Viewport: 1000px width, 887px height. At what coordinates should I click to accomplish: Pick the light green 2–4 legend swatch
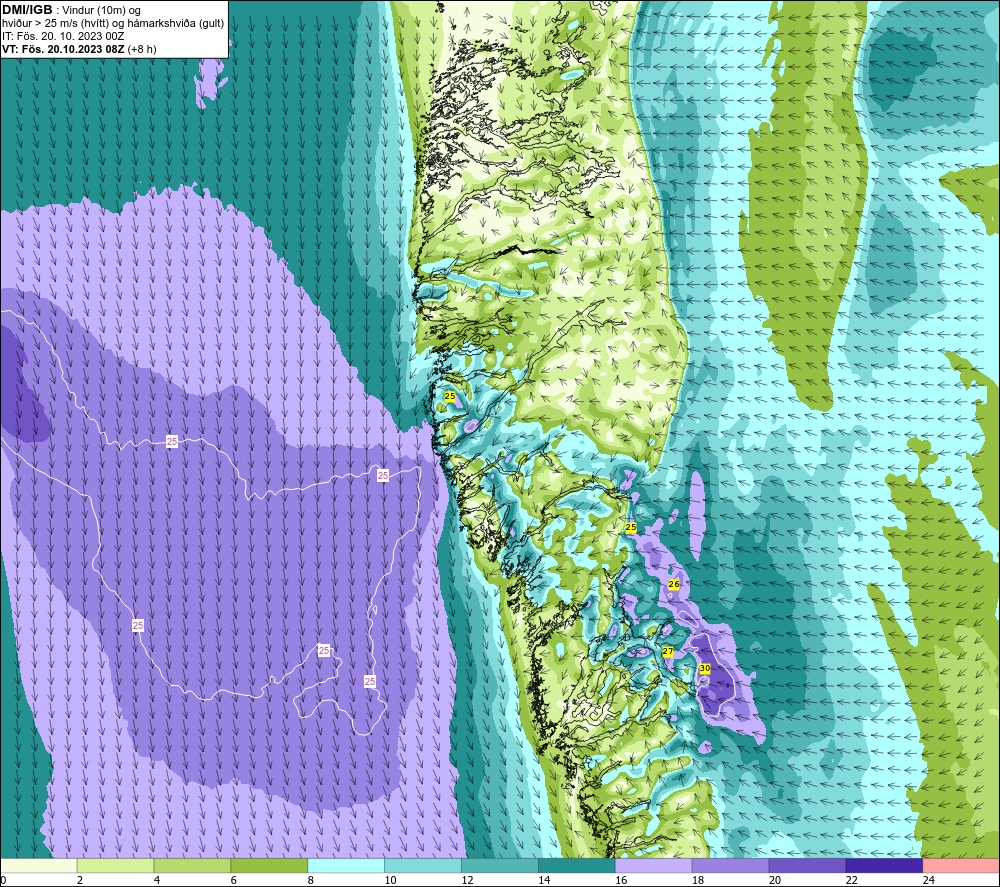coord(115,865)
